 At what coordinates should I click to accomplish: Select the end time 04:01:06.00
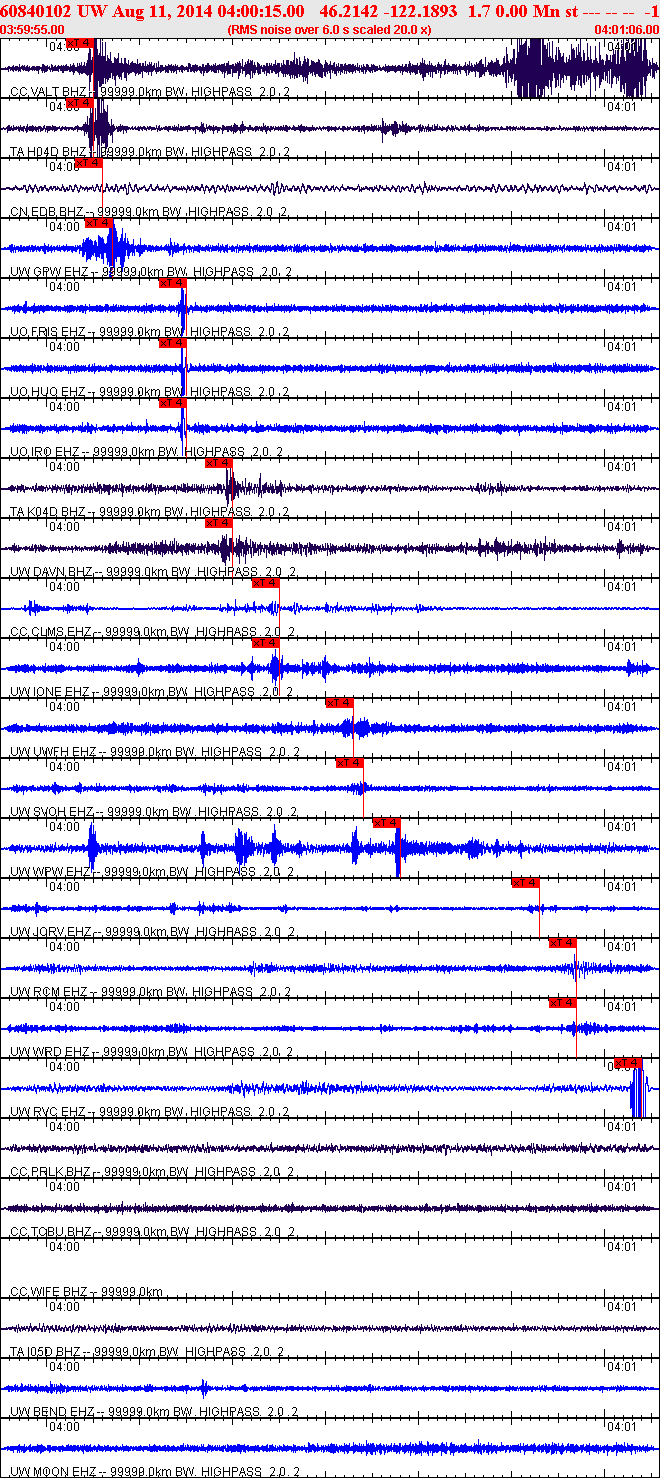[x=627, y=30]
